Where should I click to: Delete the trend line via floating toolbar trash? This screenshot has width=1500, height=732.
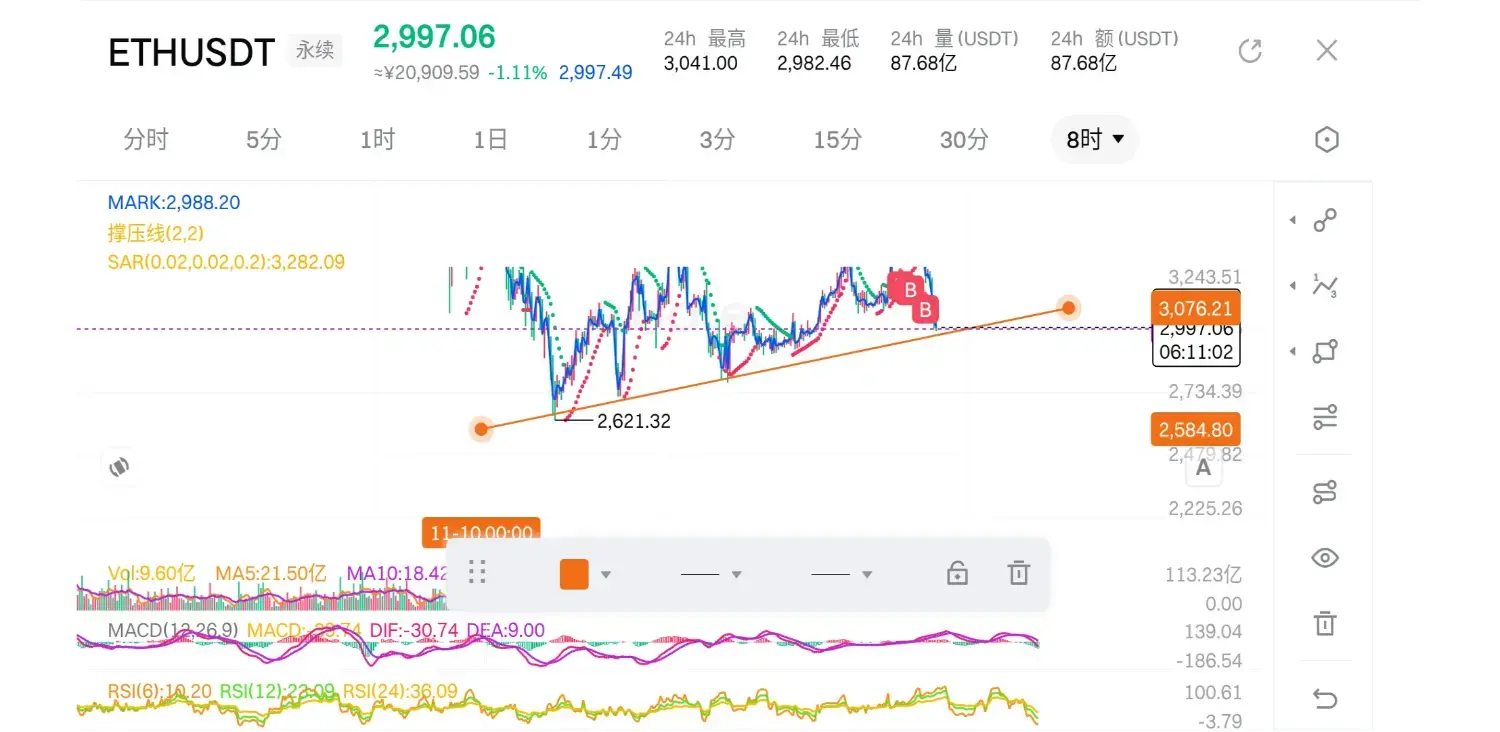point(1018,573)
